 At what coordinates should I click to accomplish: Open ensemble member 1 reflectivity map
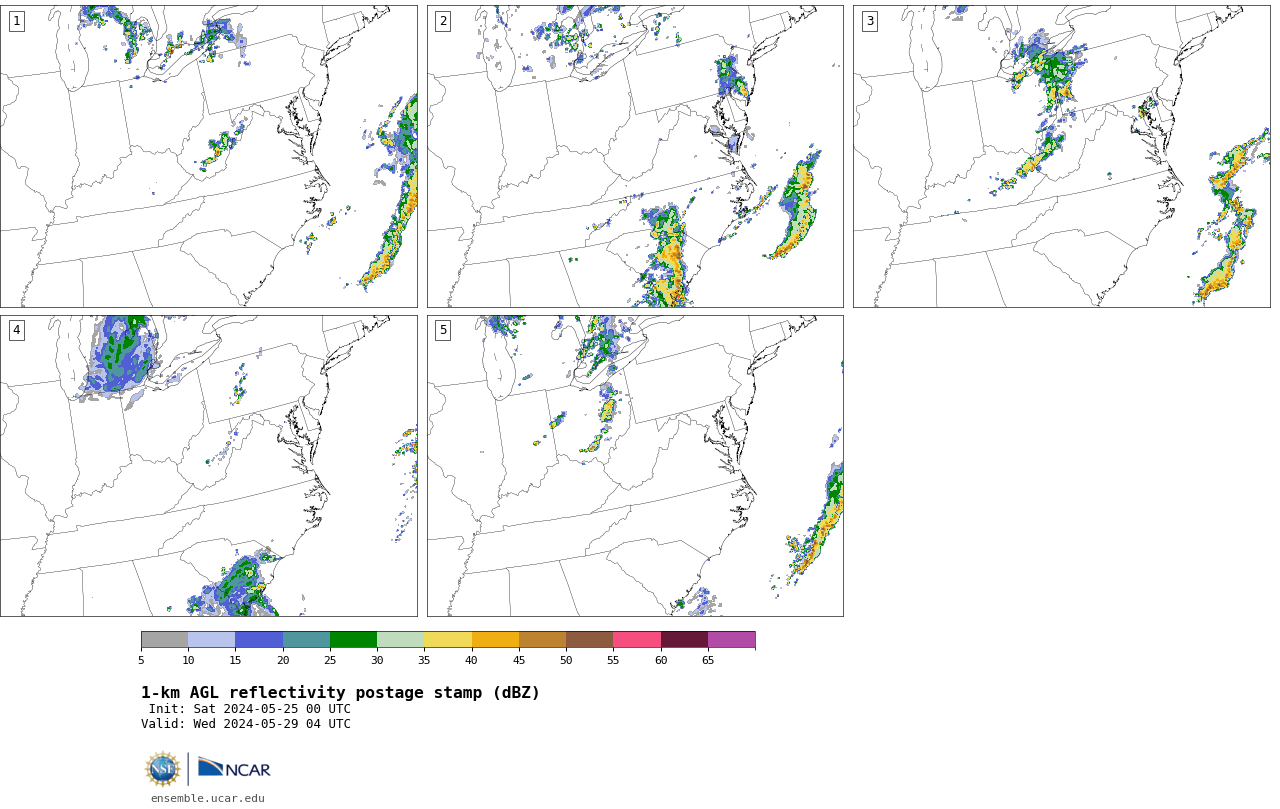(208, 156)
